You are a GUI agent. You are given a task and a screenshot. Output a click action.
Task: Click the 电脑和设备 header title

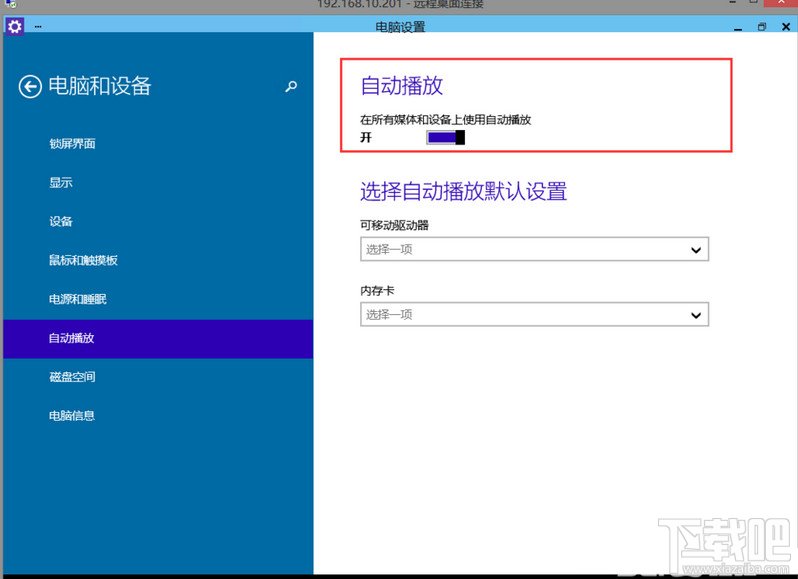click(x=100, y=87)
